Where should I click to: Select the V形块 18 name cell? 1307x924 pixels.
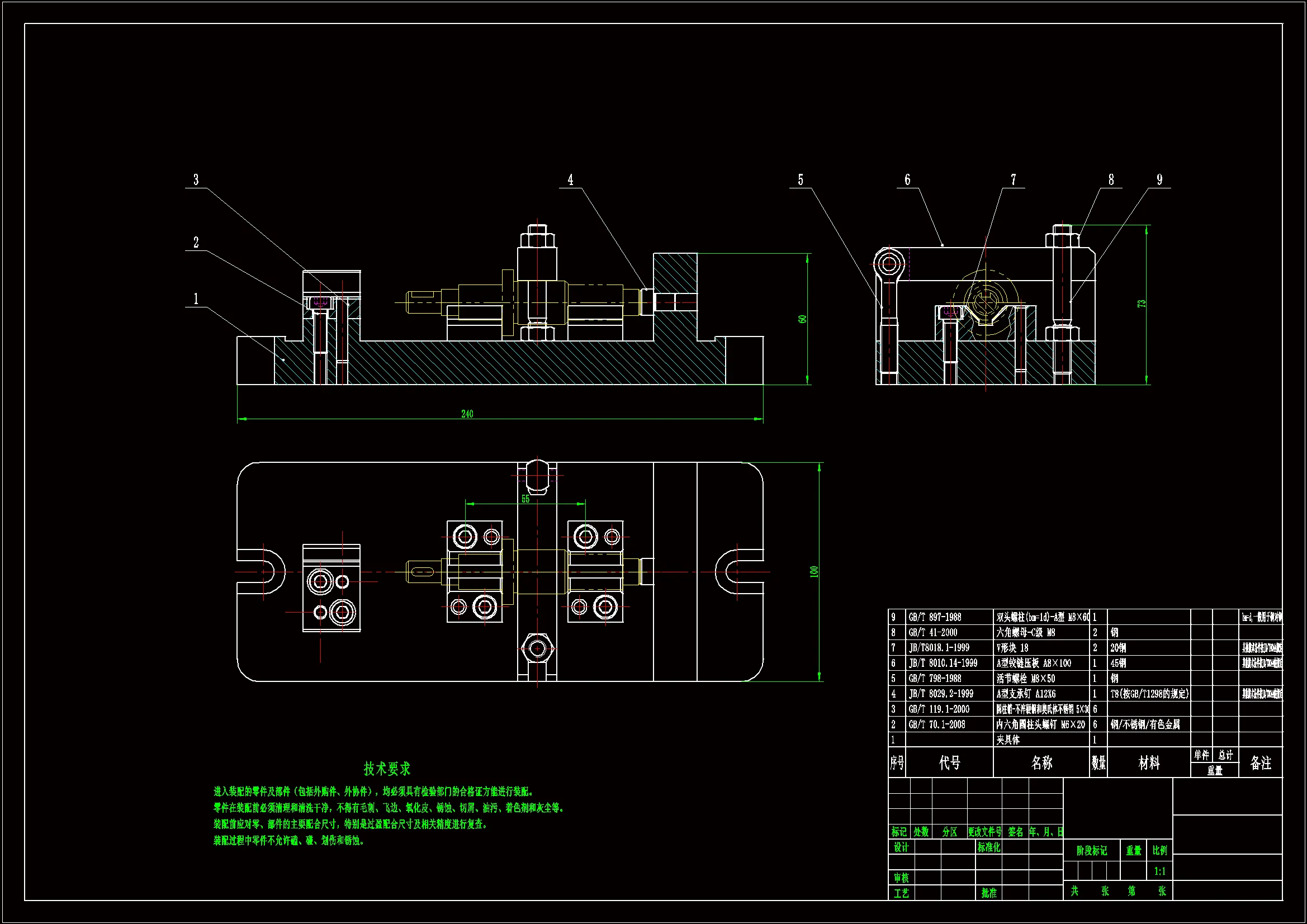click(x=1012, y=648)
